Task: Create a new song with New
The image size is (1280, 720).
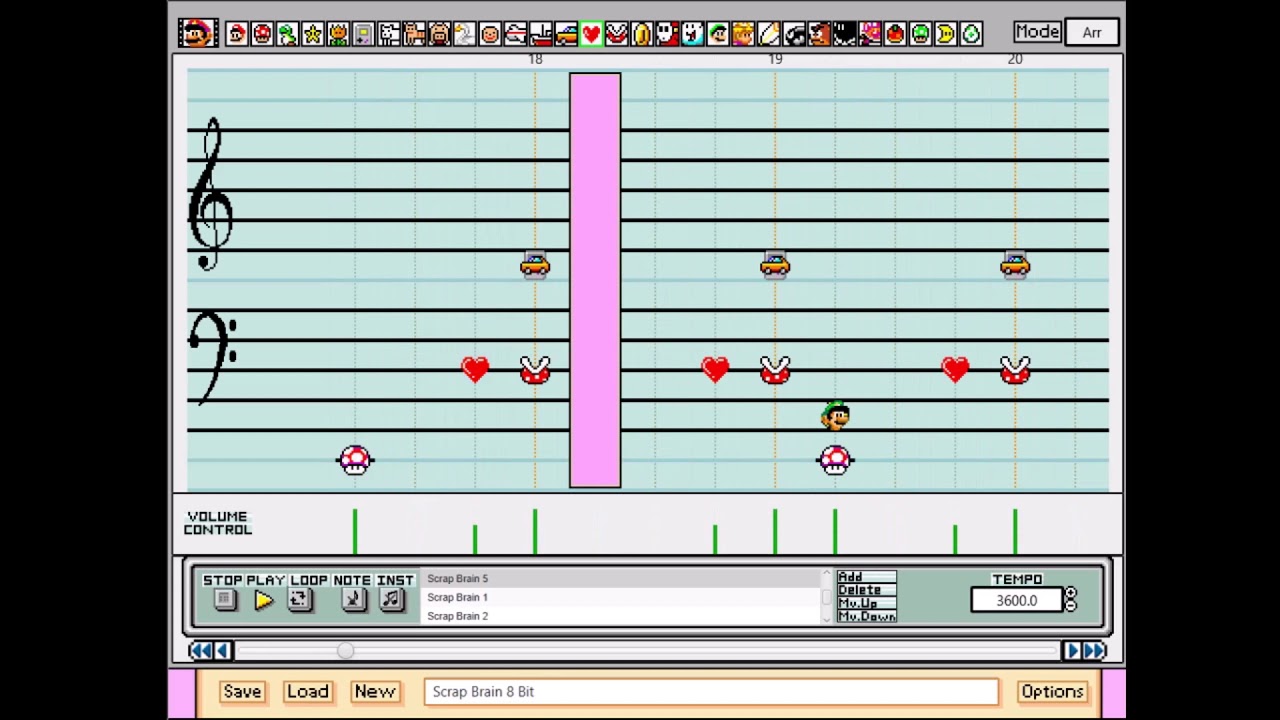Action: (375, 692)
